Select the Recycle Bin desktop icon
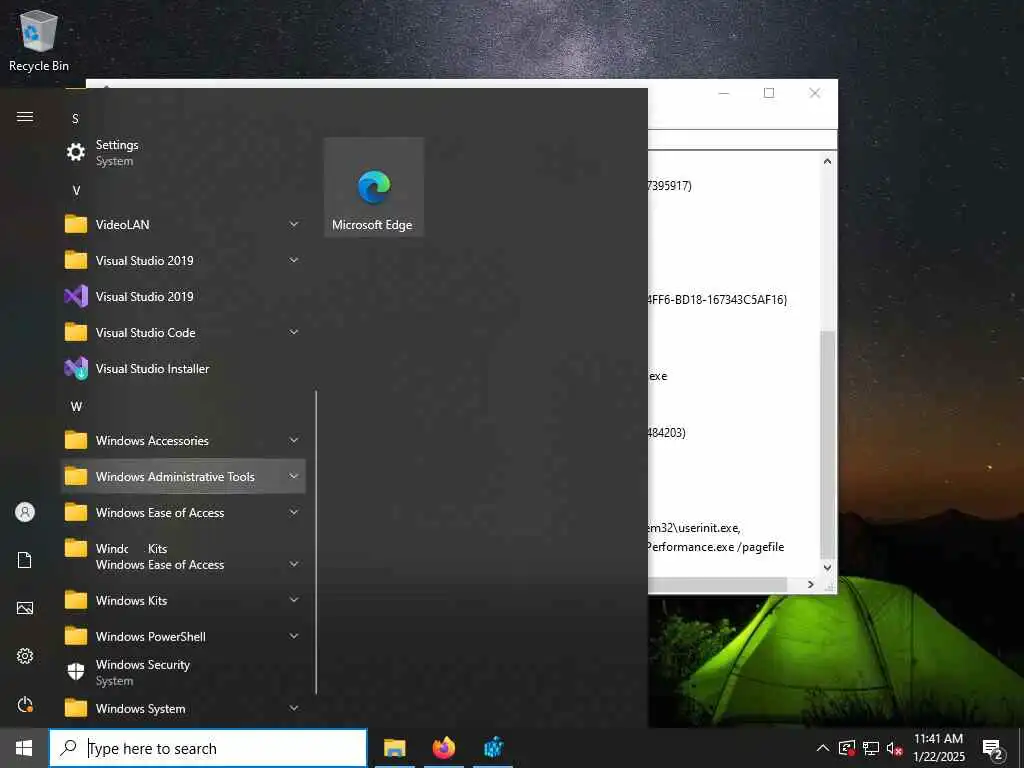Viewport: 1024px width, 768px height. [x=39, y=40]
